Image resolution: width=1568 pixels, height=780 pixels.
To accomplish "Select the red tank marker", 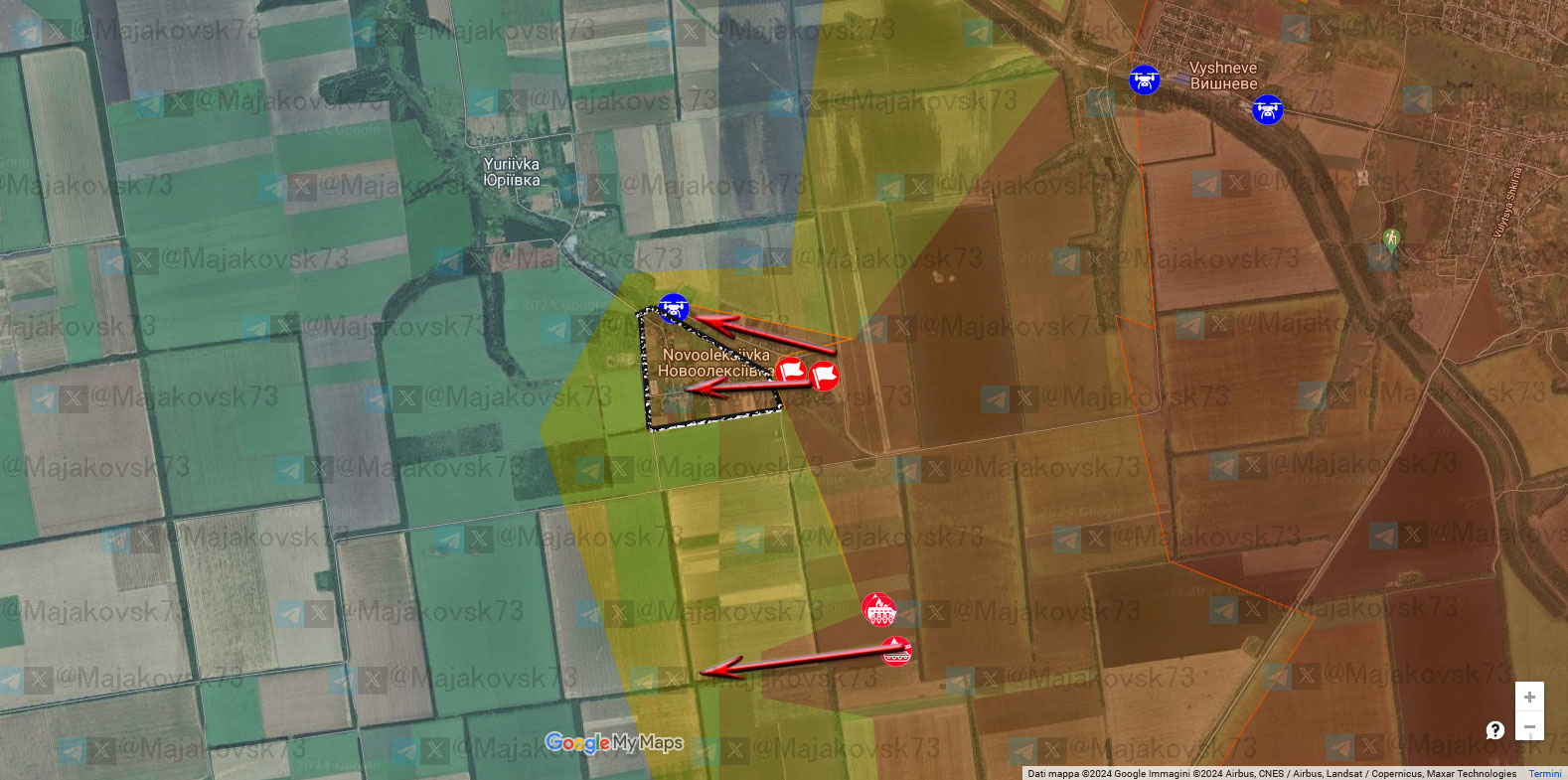I will tap(895, 651).
